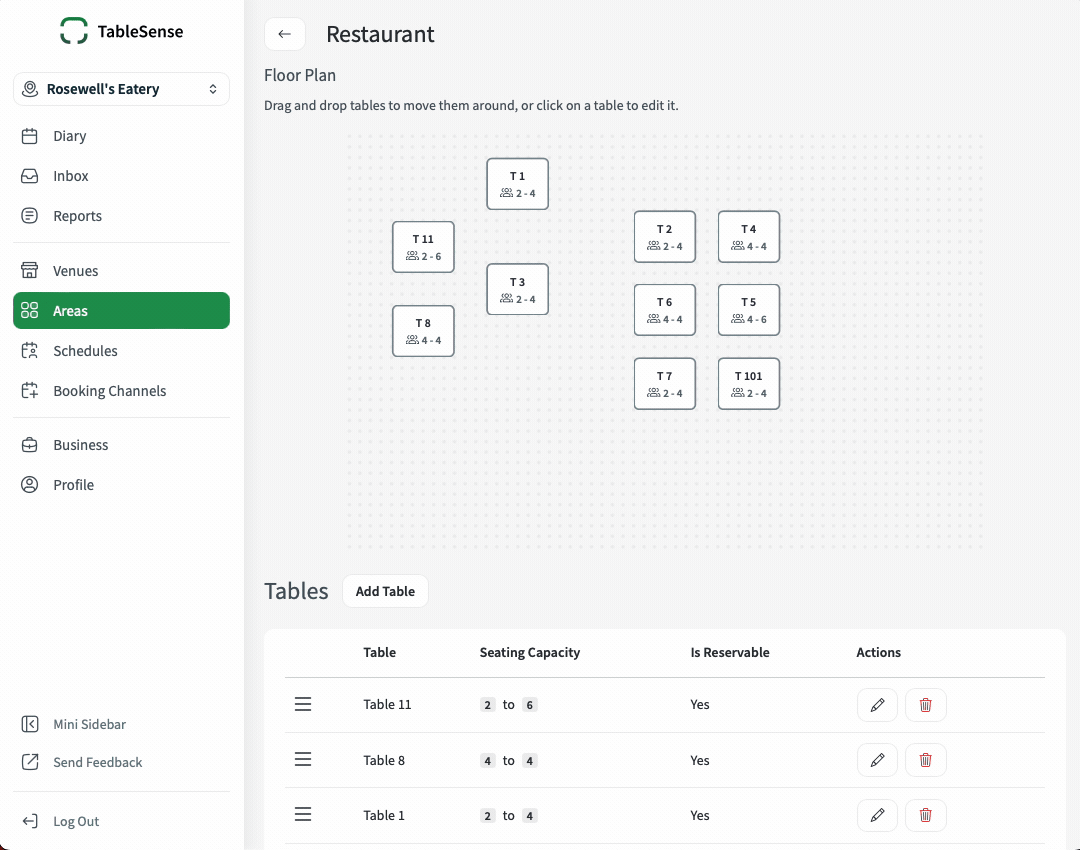Open the Rosewell's Eatery venue switcher

[121, 89]
